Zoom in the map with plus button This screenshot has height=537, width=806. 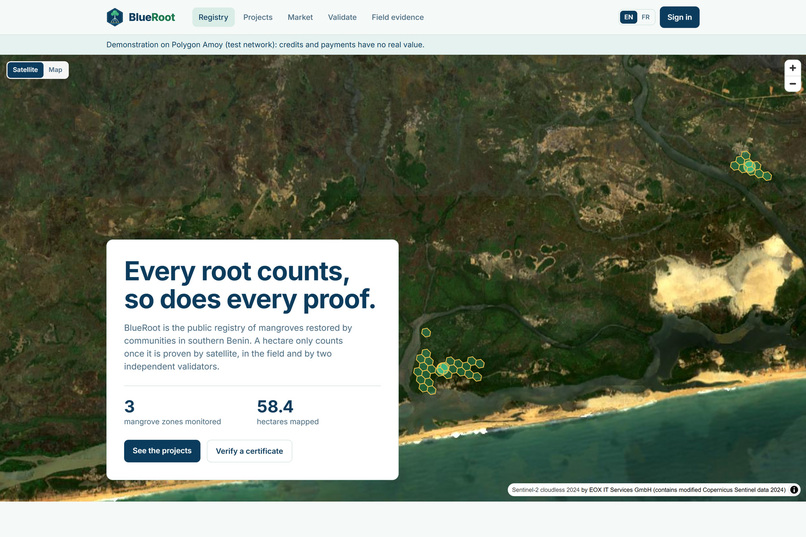point(793,68)
